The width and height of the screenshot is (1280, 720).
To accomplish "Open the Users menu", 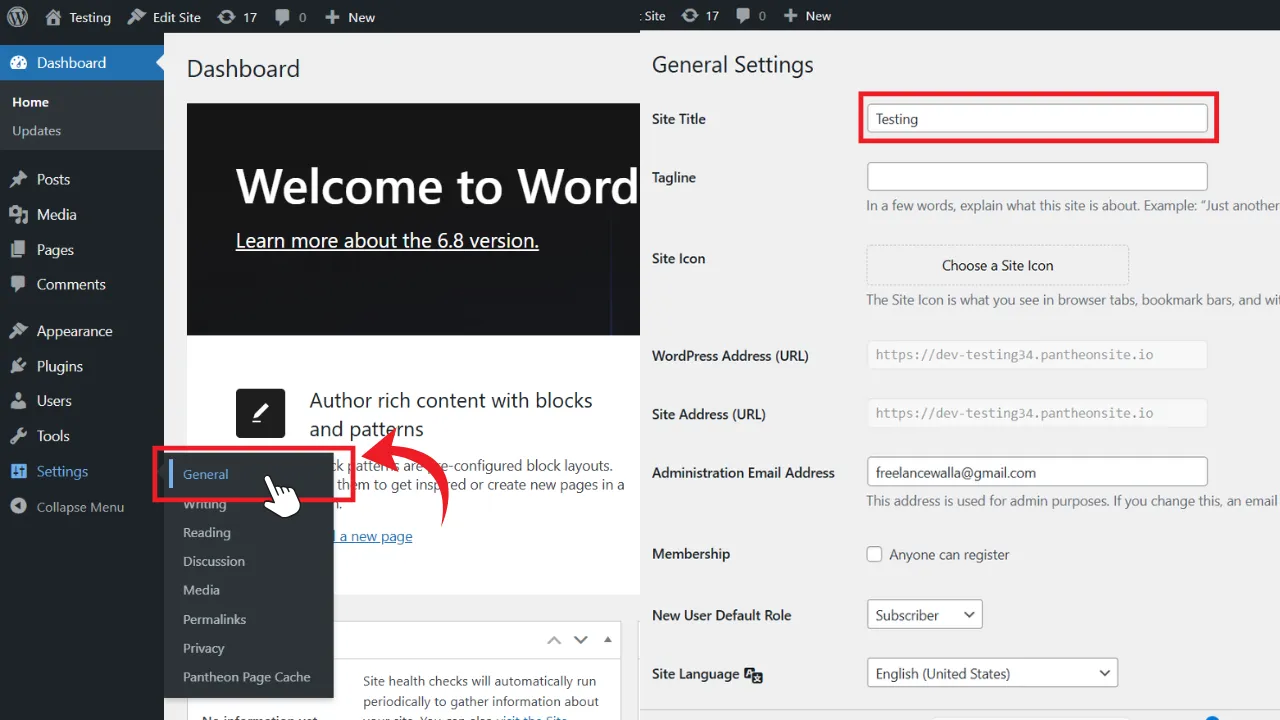I will tap(54, 401).
